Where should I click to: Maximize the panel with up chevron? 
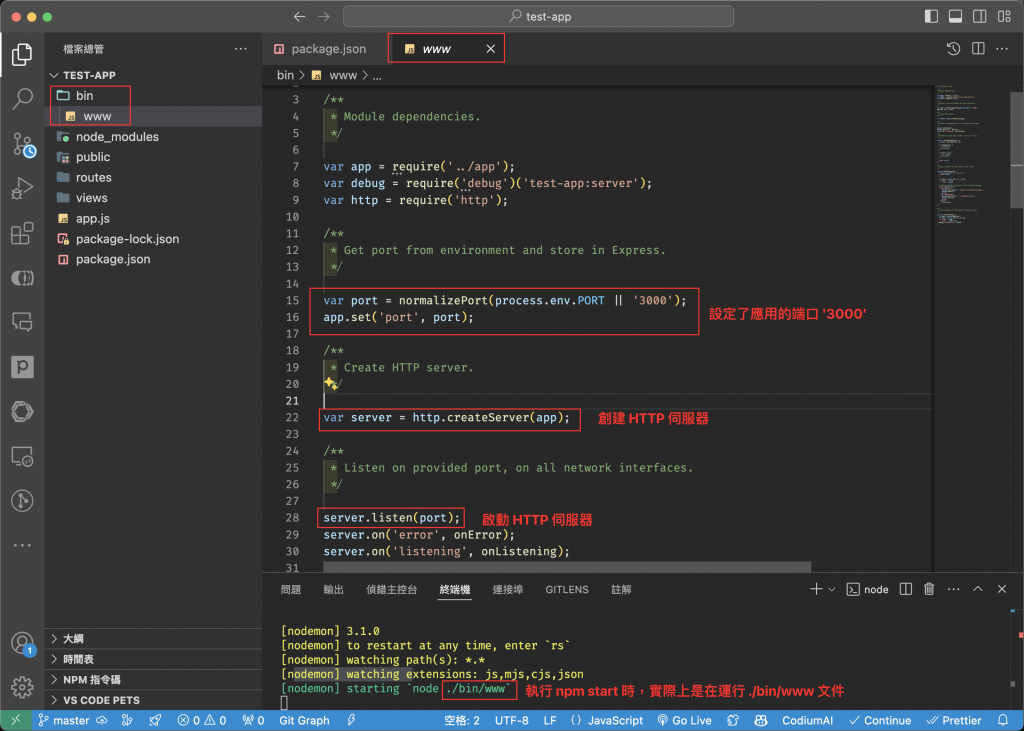coord(978,589)
